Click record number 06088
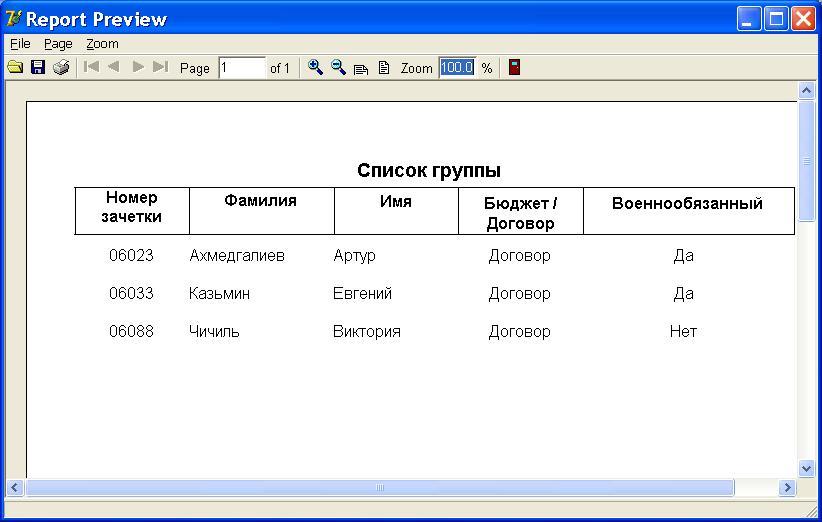This screenshot has width=822, height=522. [x=131, y=331]
